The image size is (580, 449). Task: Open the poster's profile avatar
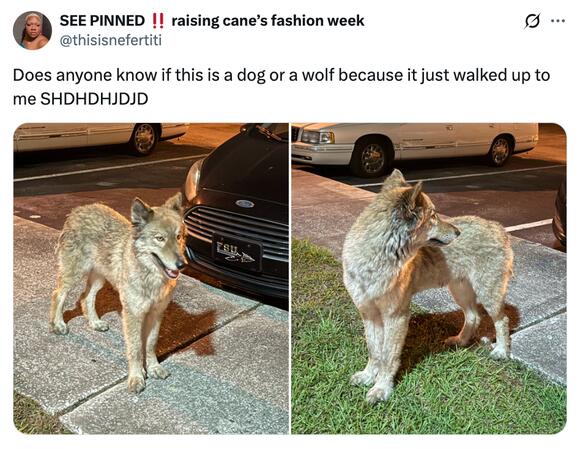pyautogui.click(x=32, y=30)
